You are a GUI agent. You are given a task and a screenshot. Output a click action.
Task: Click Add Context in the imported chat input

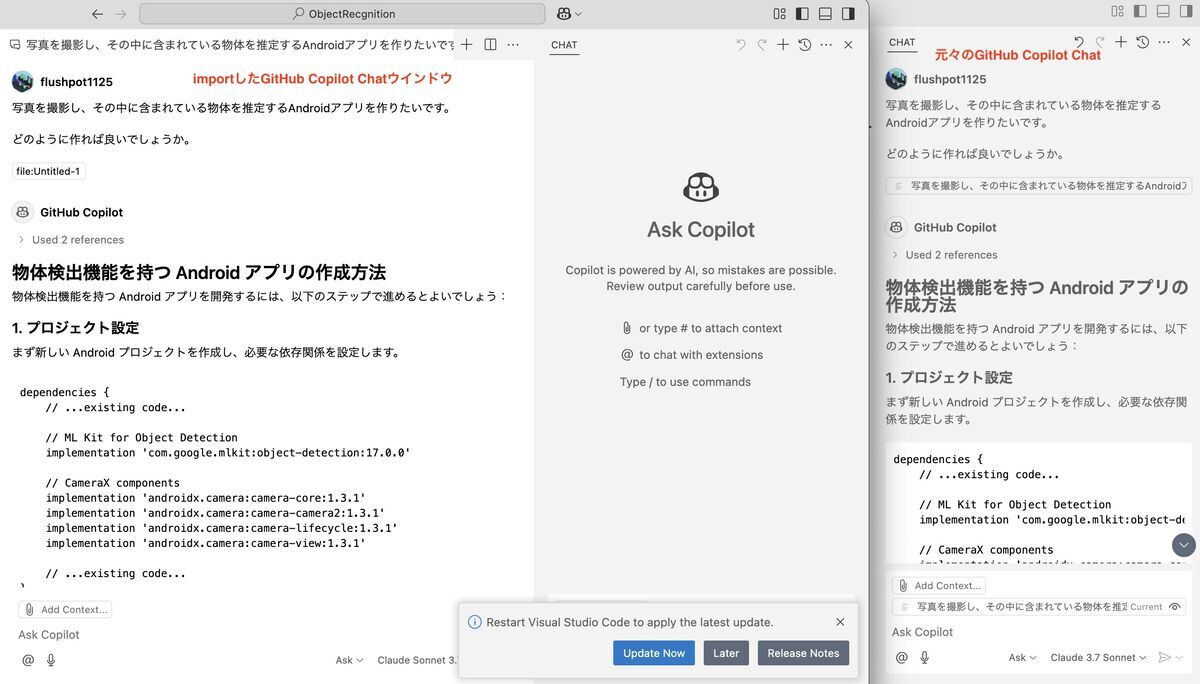pos(65,609)
